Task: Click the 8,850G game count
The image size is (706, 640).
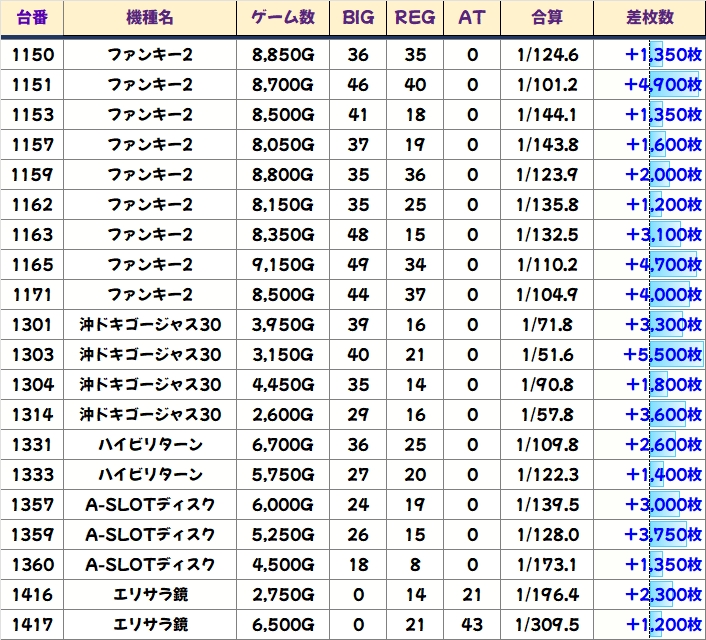Action: [283, 55]
